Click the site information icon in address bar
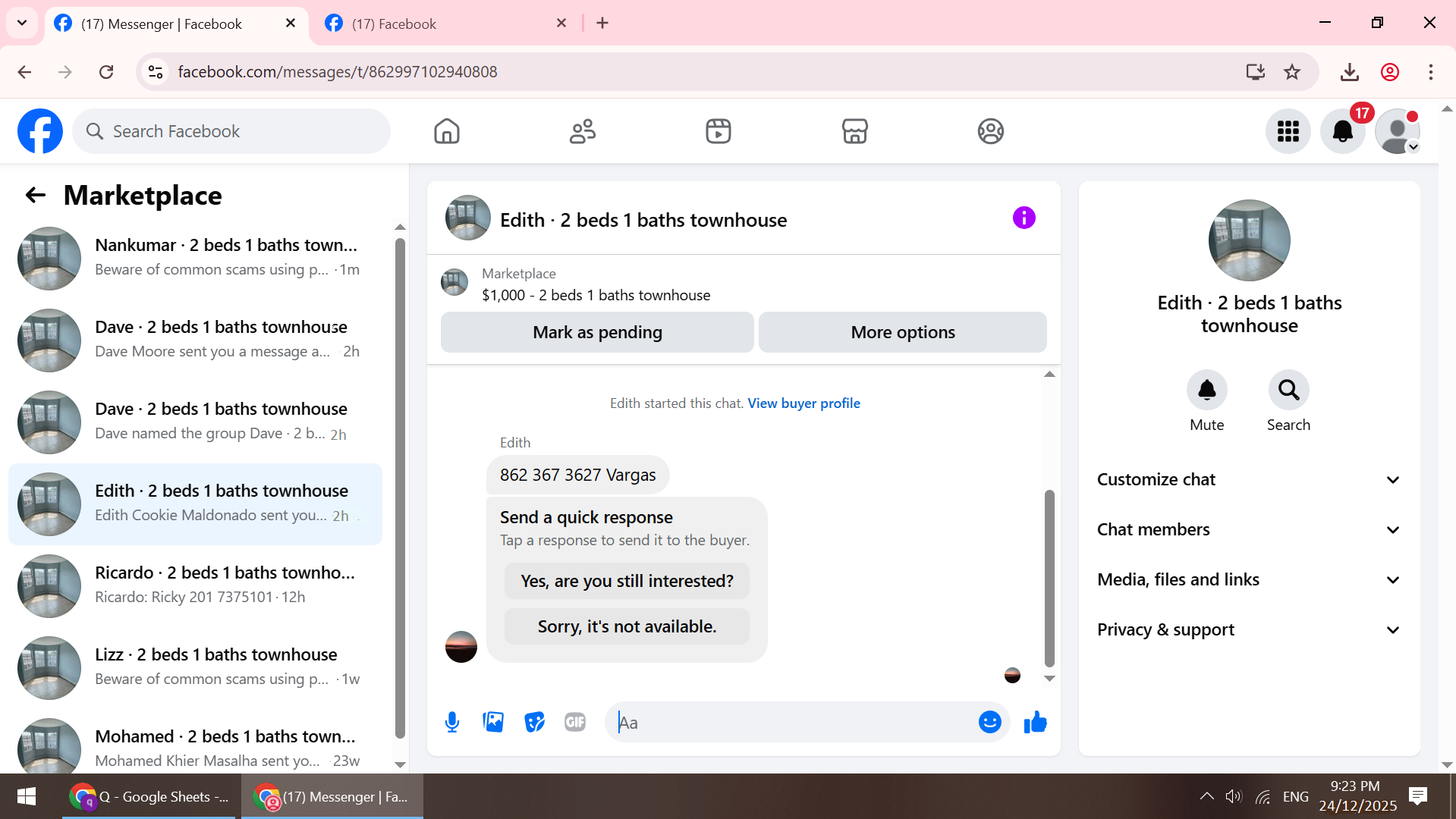 coord(156,72)
